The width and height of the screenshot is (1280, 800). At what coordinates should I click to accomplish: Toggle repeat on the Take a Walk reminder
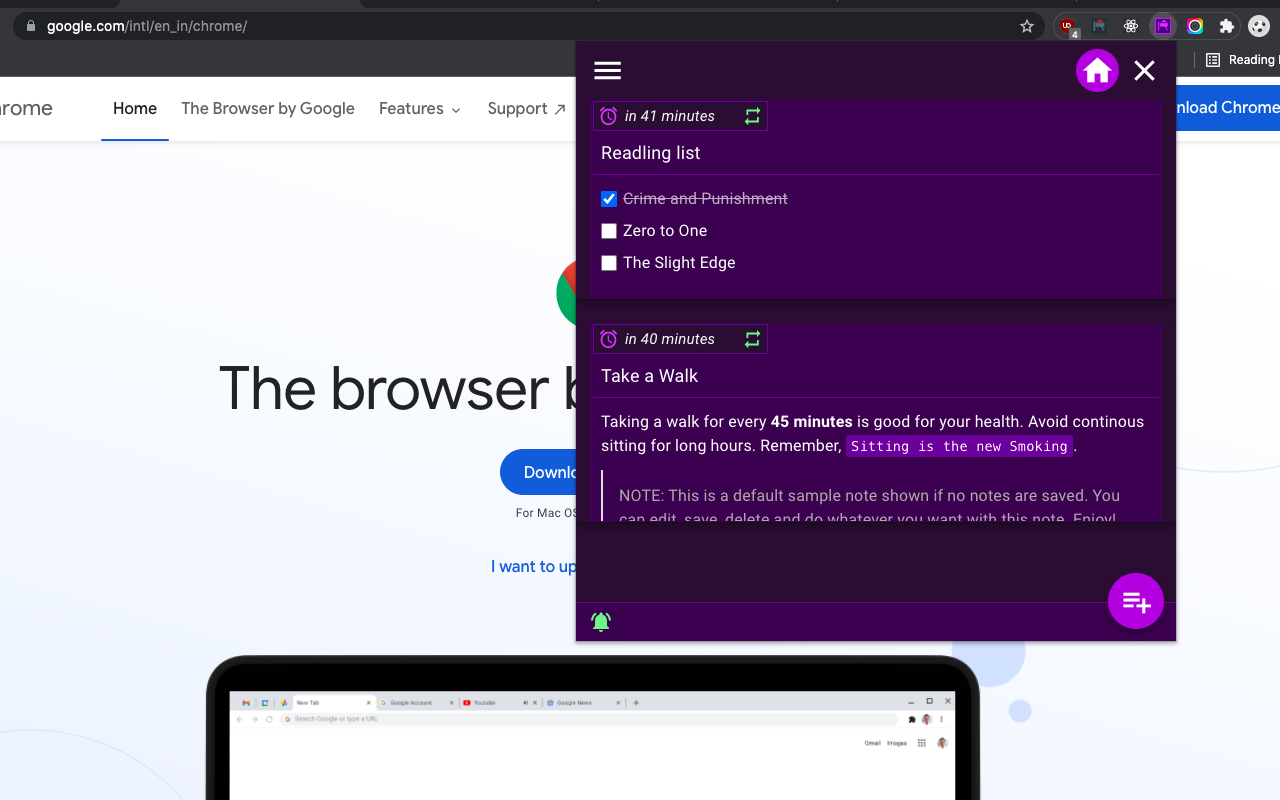(x=752, y=339)
